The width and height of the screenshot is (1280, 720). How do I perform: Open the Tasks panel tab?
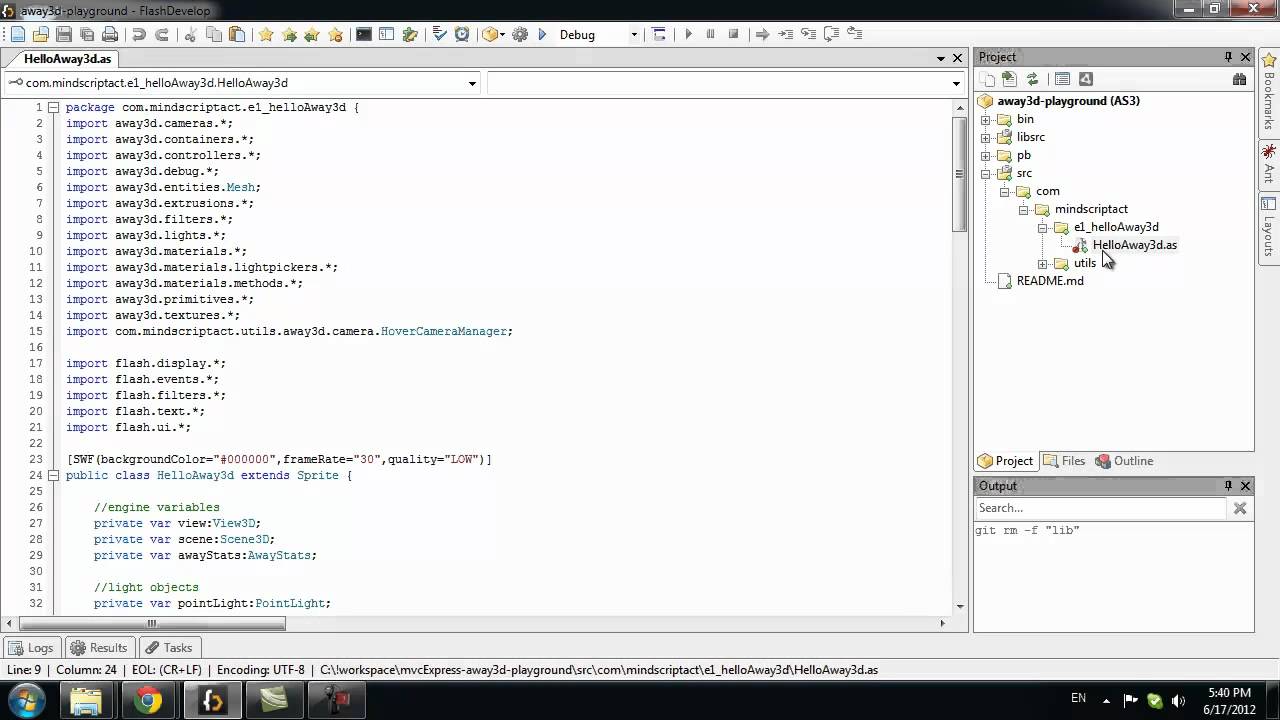[168, 648]
